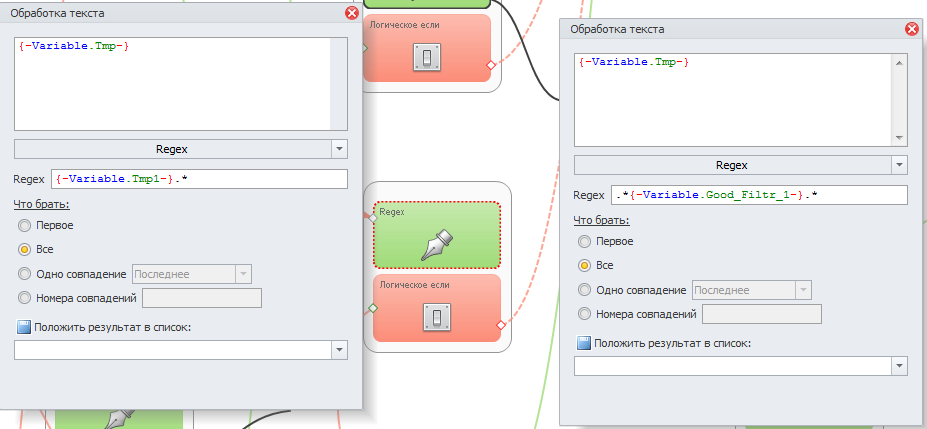Click the red output connector of upper Логическое если
The width and height of the screenshot is (927, 429).
coord(490,64)
